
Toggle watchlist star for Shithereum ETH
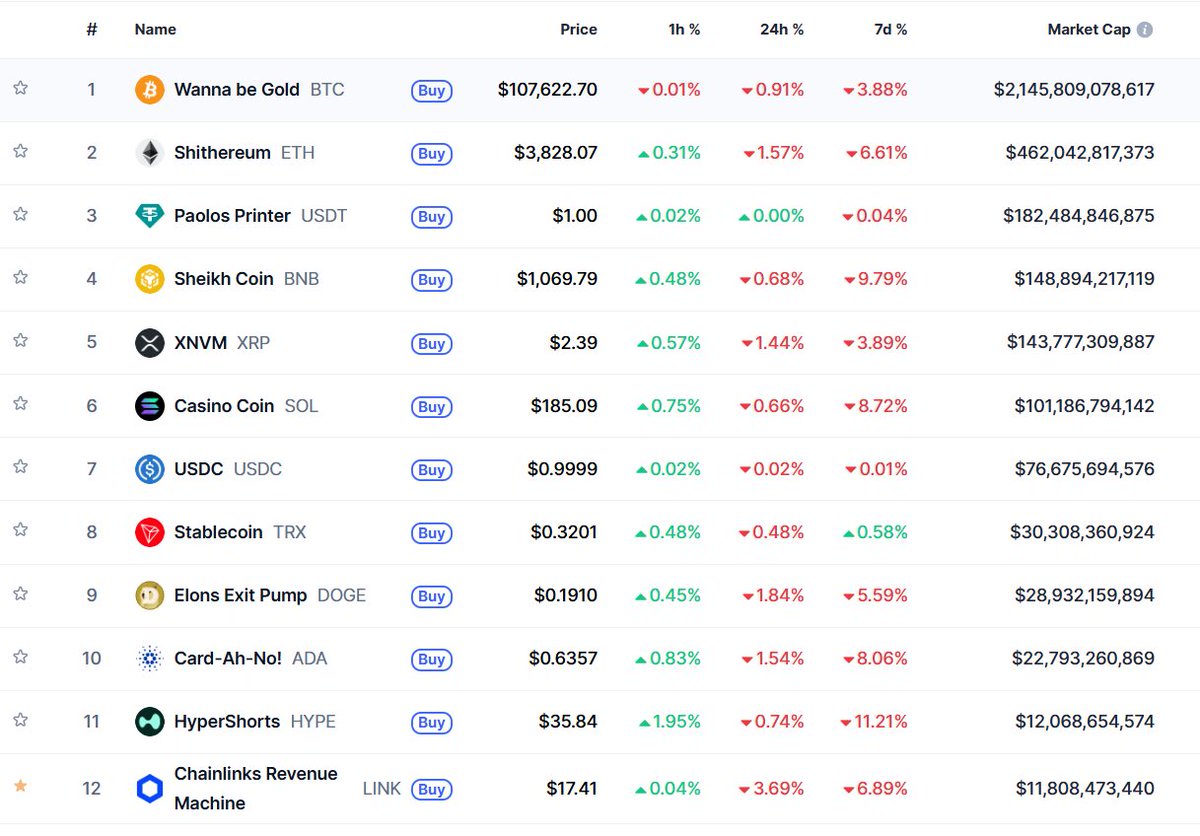click(20, 151)
